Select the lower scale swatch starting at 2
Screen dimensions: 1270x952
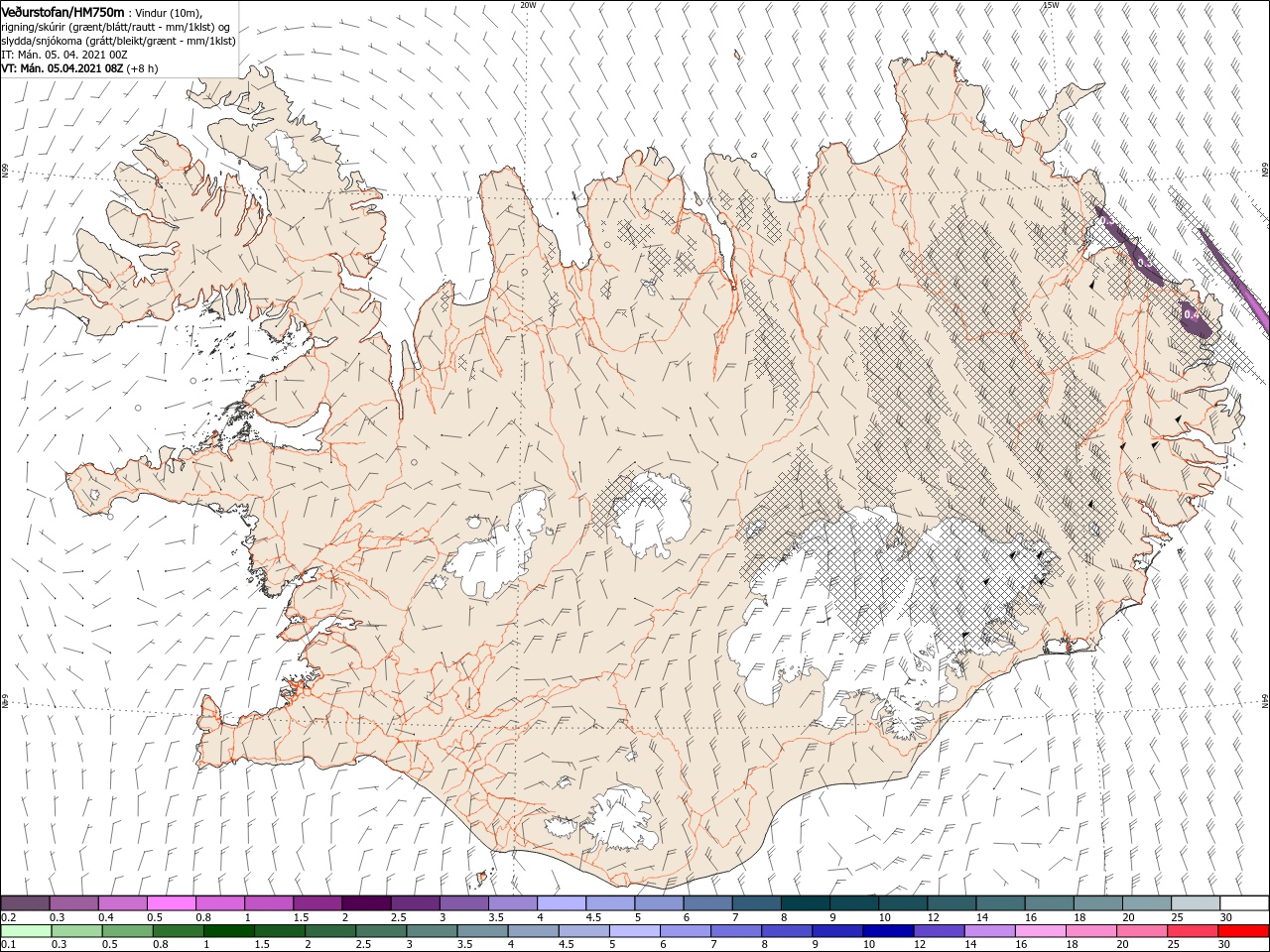pos(329,931)
